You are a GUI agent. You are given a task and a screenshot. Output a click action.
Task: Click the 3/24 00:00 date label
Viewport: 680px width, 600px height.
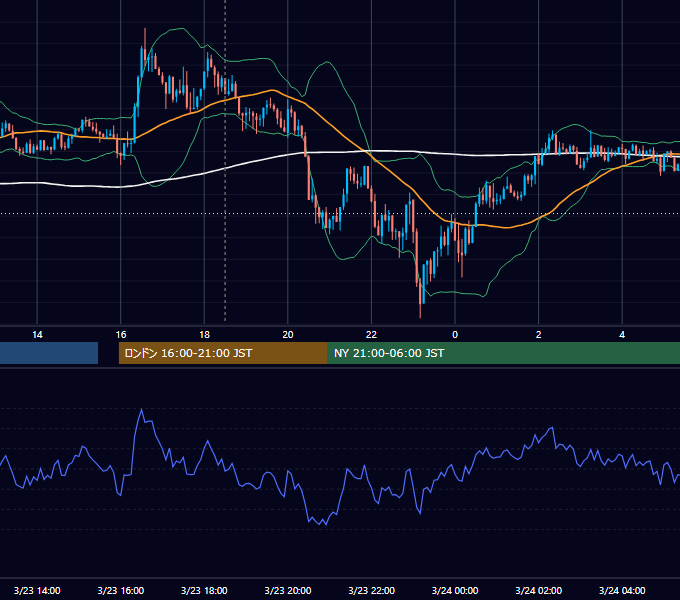coord(455,590)
